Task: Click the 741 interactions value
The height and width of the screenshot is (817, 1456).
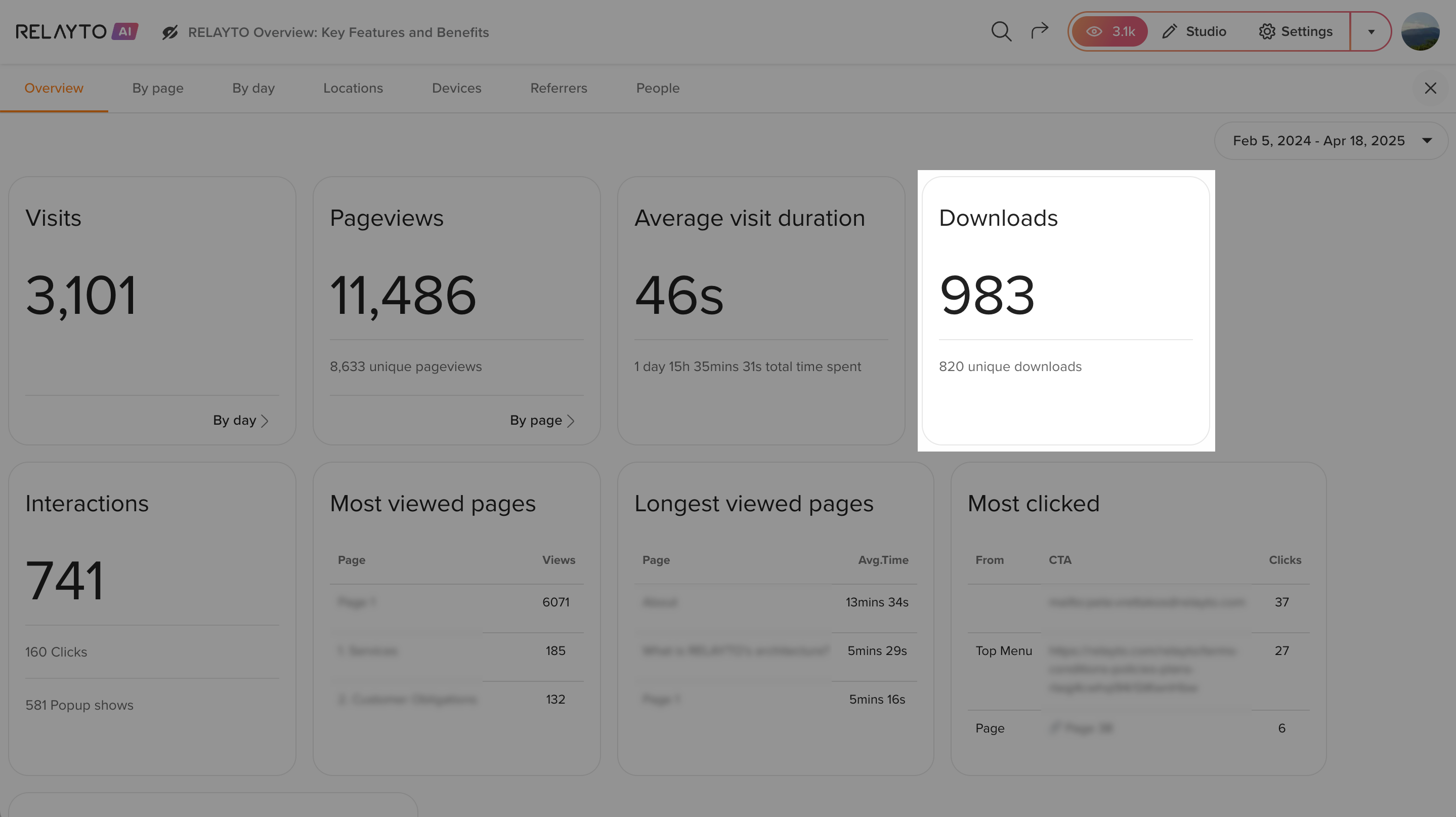Action: coord(65,581)
